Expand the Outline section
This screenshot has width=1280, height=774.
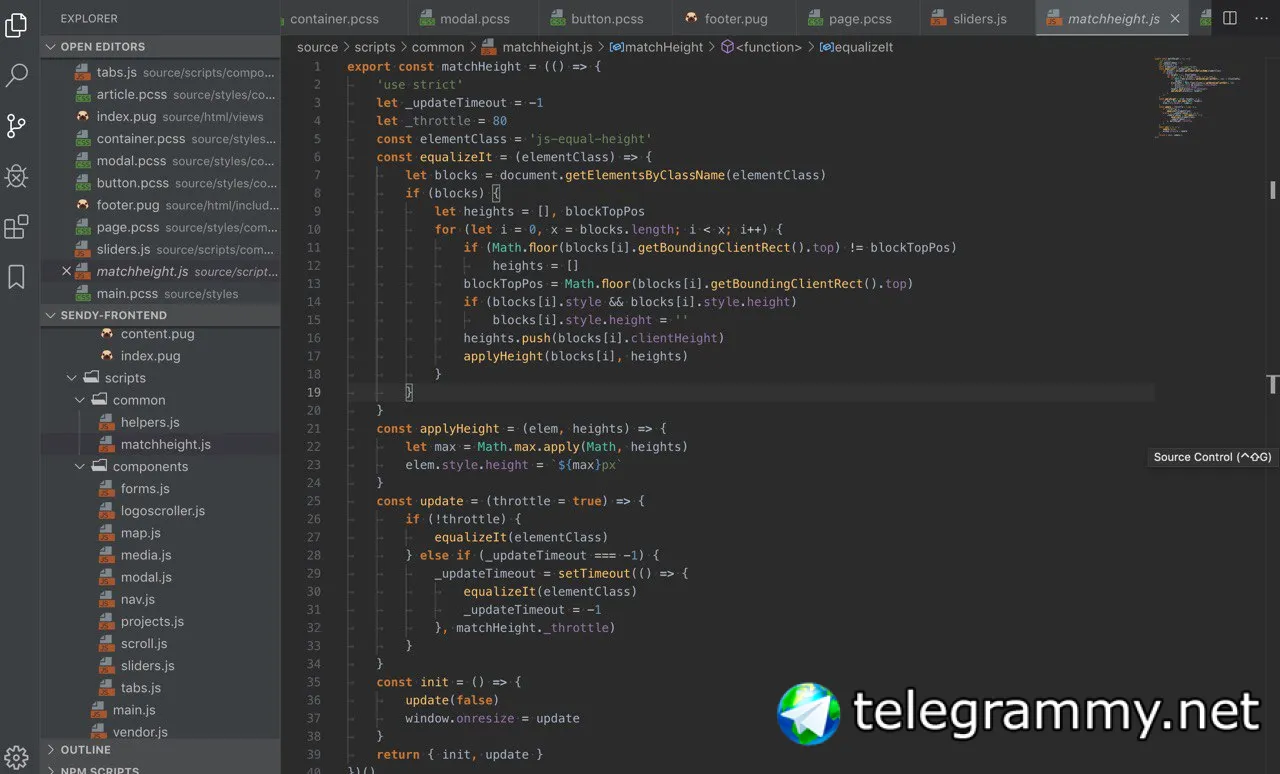point(160,749)
